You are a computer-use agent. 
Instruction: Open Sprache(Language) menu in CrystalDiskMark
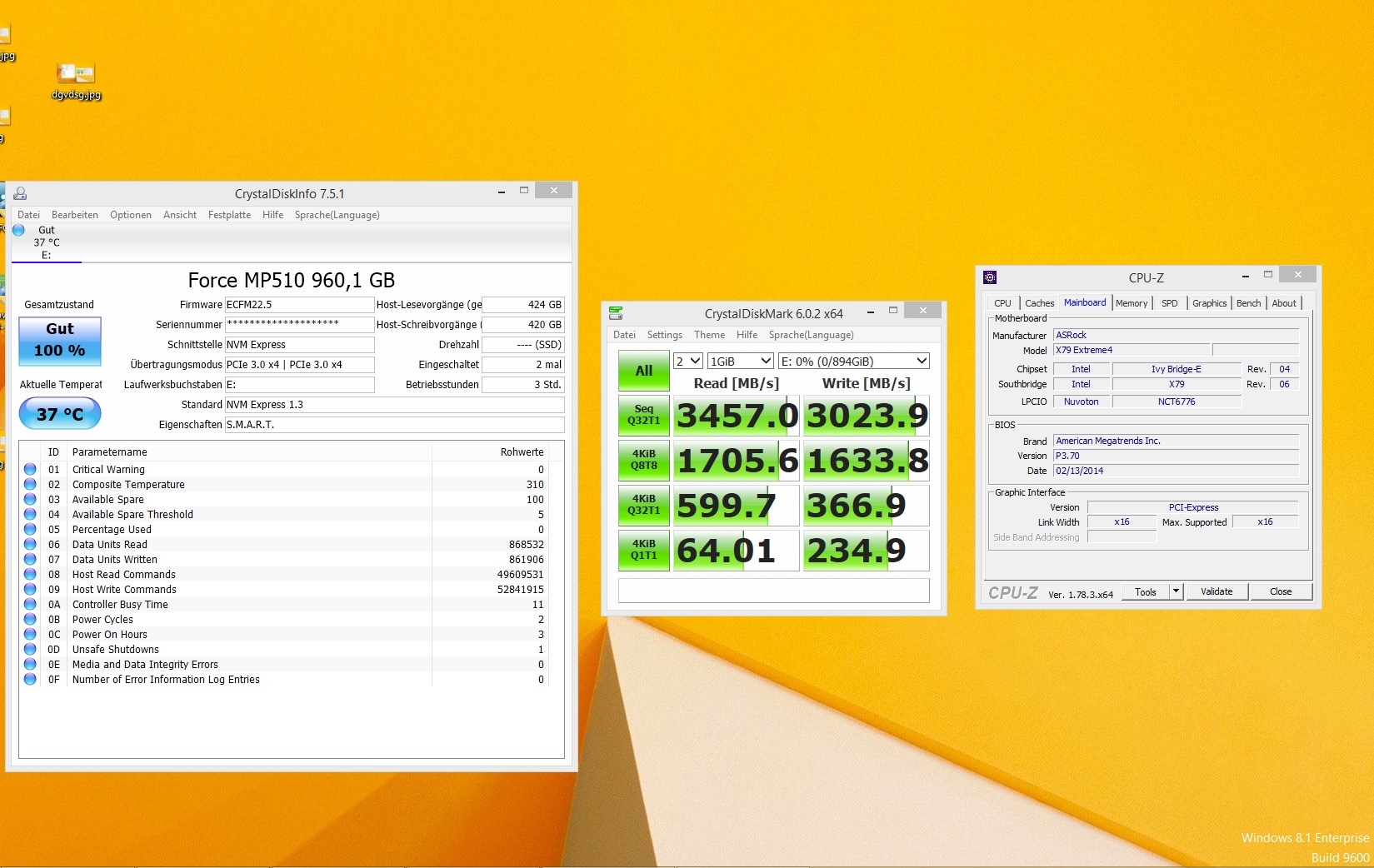(x=812, y=334)
